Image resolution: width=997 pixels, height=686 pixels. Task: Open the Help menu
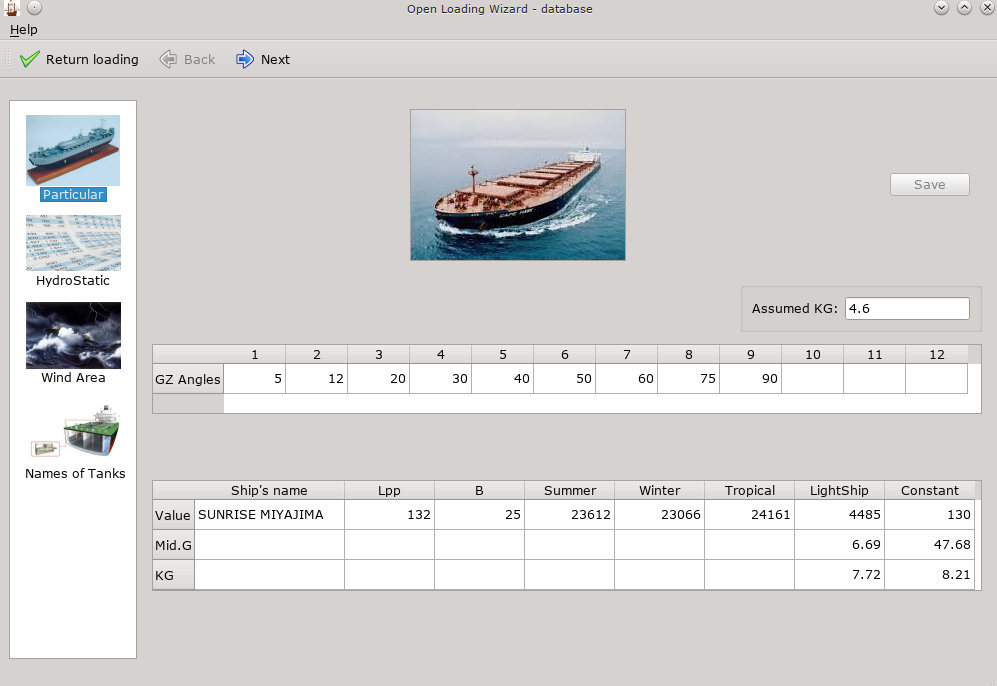23,30
